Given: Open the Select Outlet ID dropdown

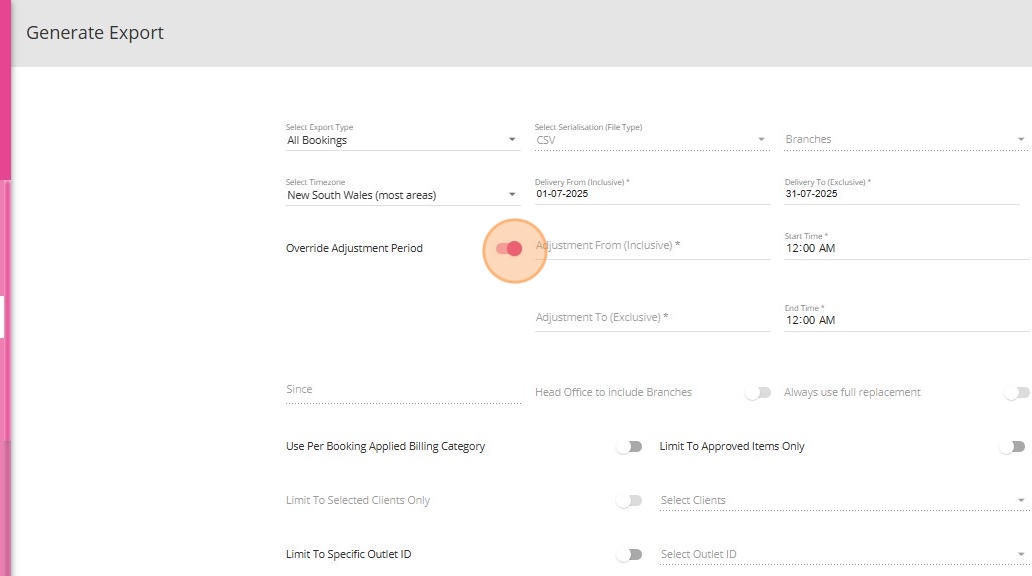Looking at the screenshot, I should (x=843, y=554).
